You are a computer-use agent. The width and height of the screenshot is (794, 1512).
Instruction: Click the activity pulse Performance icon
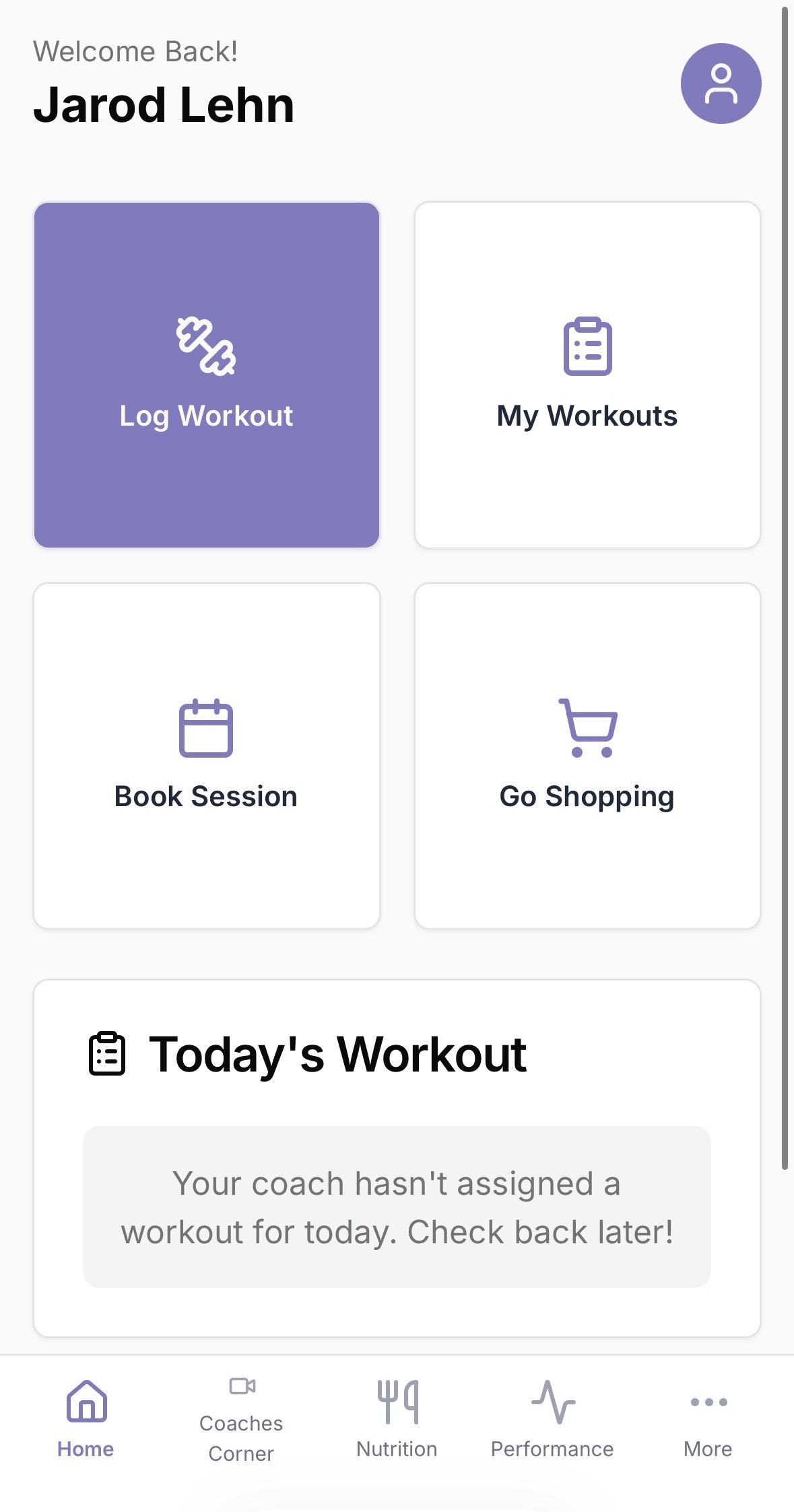click(x=553, y=1401)
